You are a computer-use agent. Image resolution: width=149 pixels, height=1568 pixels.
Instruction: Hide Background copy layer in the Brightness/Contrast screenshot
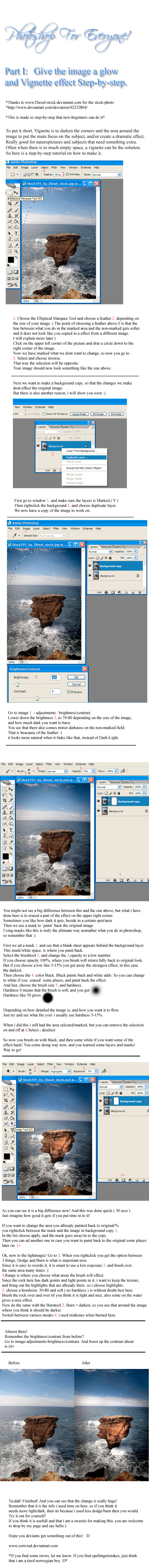click(90, 566)
